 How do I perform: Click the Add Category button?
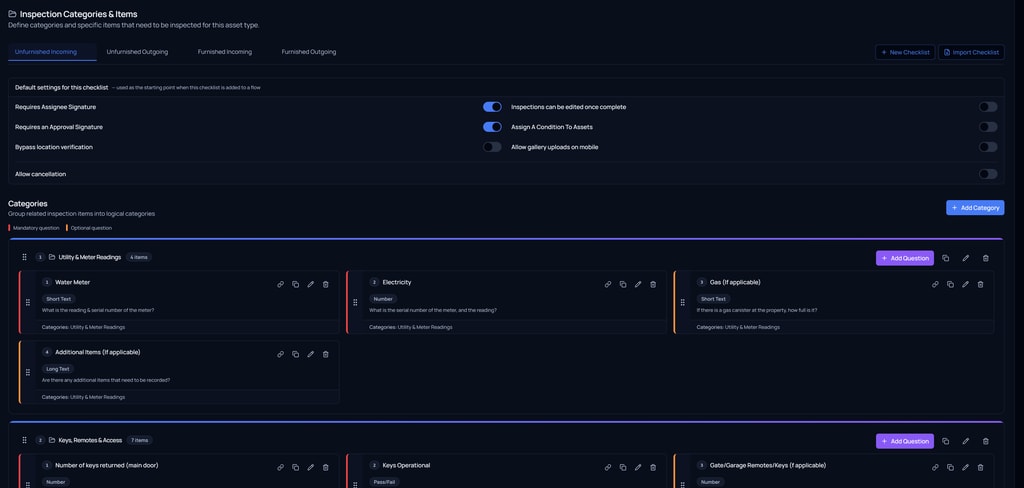click(x=975, y=208)
